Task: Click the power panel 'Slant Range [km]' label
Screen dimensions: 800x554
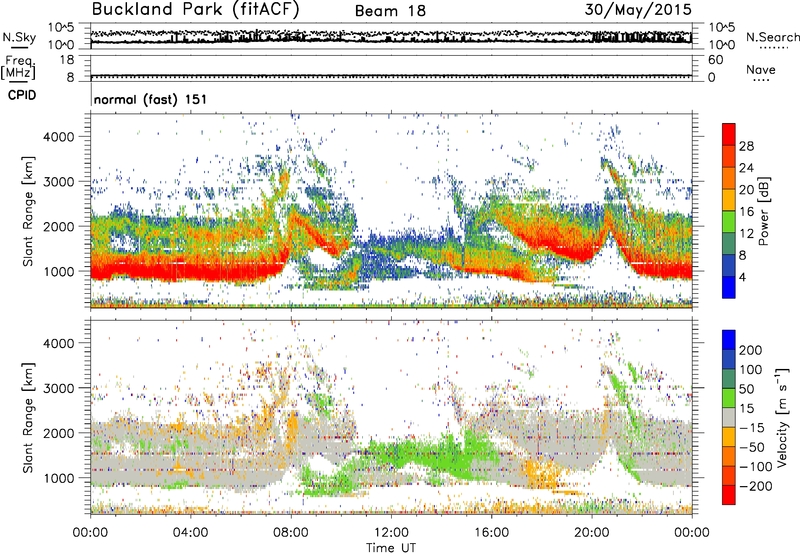Action: pyautogui.click(x=28, y=211)
